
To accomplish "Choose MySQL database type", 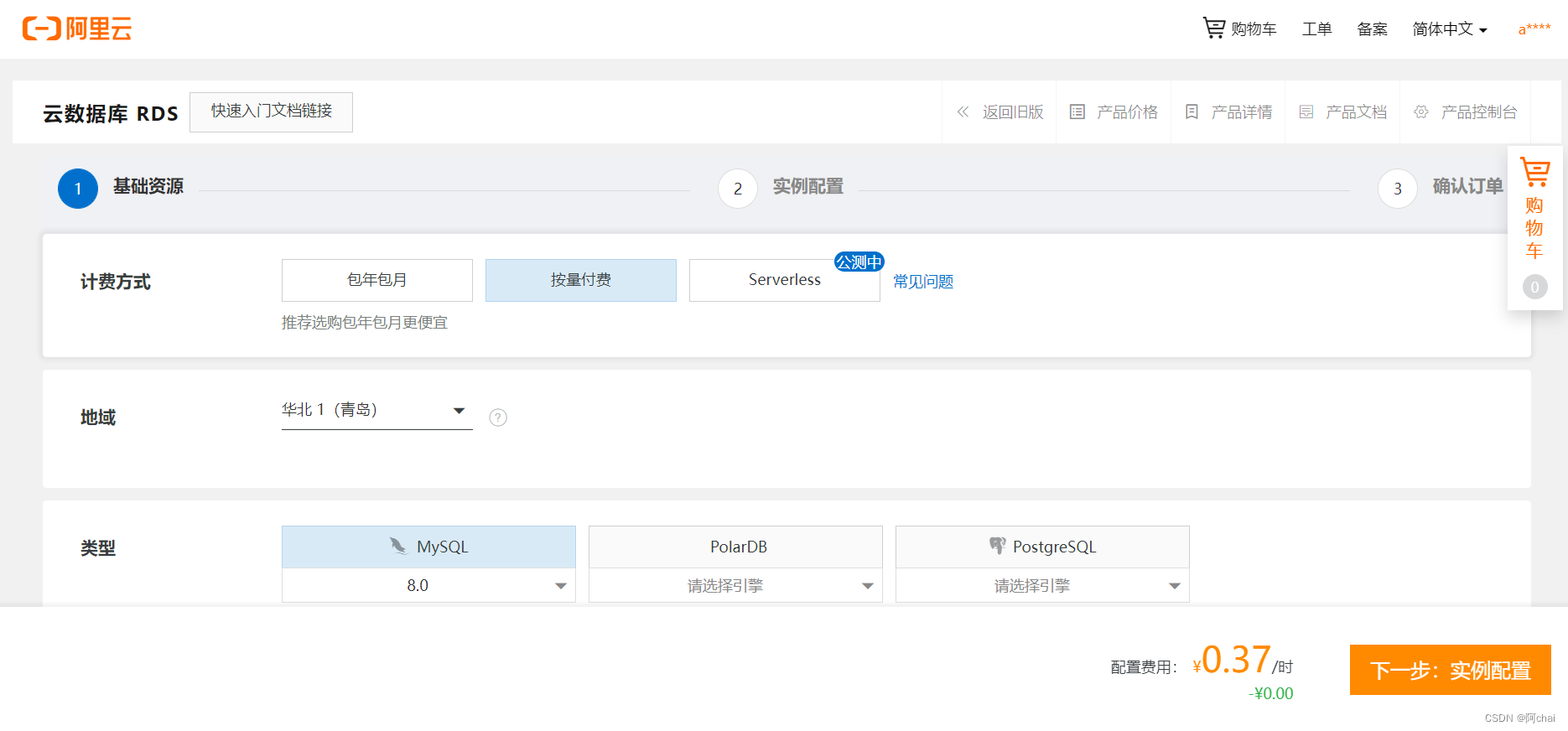I will [429, 547].
